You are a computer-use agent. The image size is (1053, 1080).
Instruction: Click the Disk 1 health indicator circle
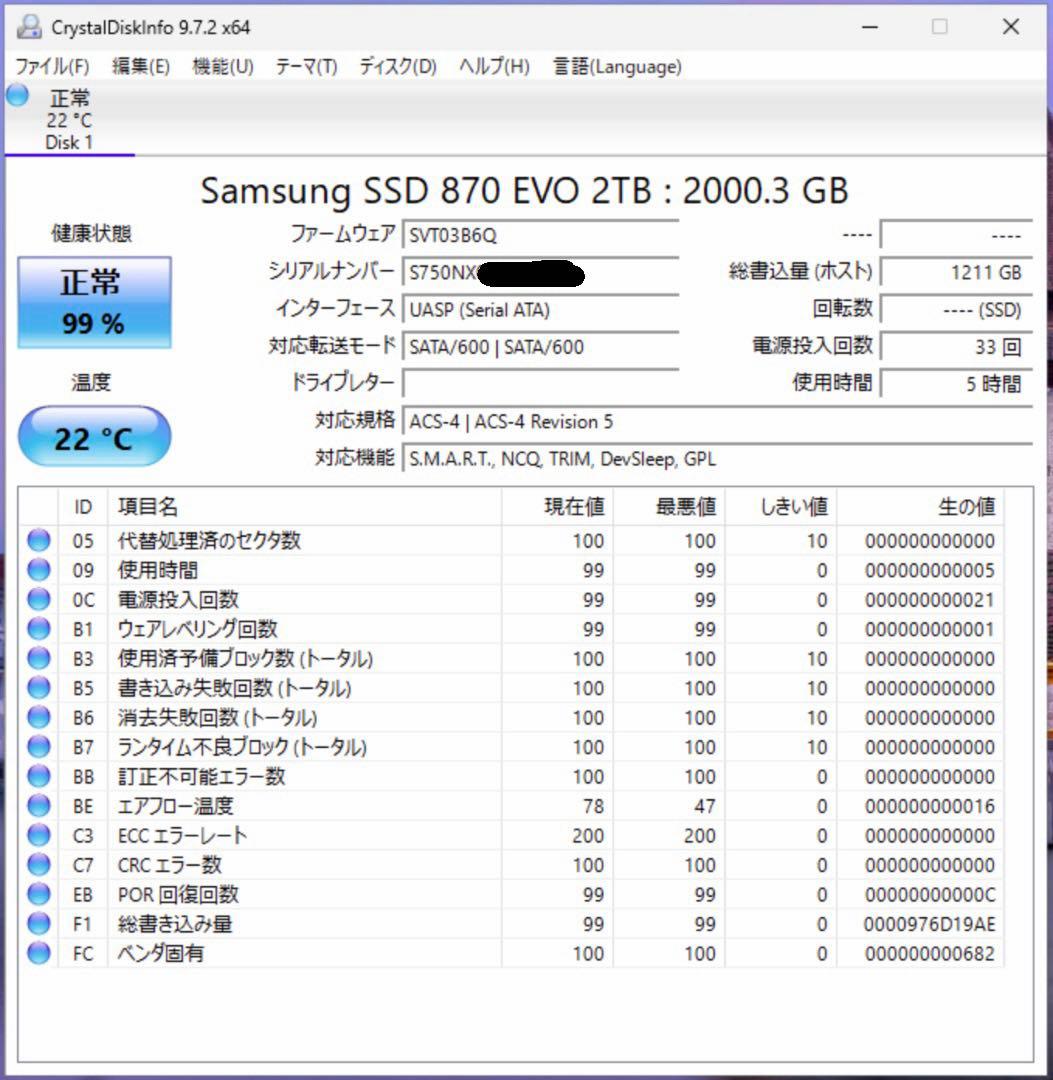coord(15,95)
